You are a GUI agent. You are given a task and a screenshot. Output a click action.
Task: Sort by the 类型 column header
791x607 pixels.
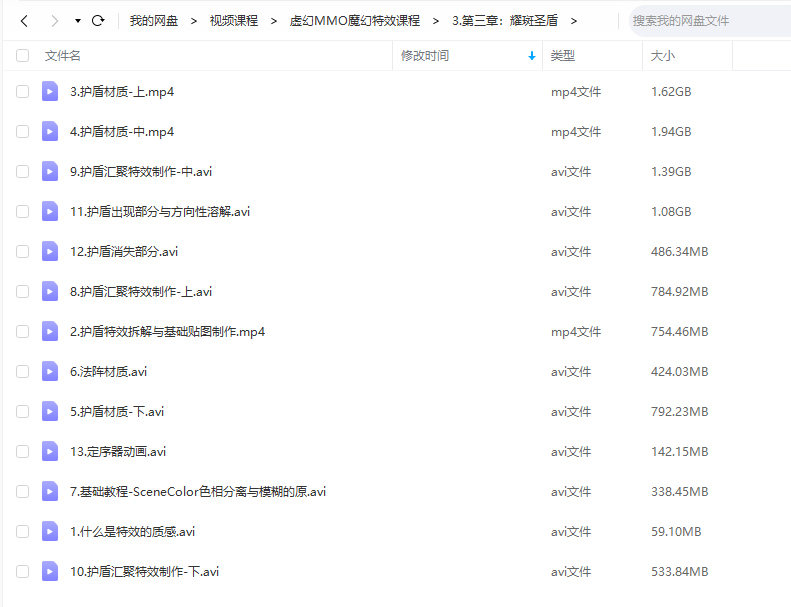coord(563,56)
